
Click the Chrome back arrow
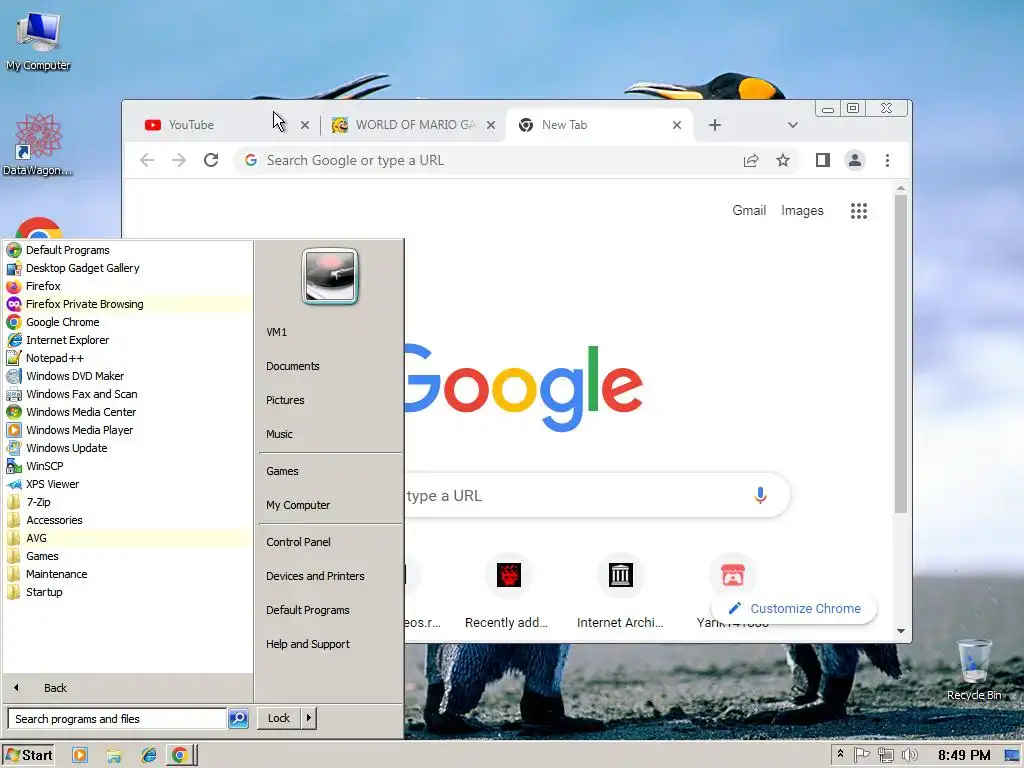pyautogui.click(x=147, y=160)
